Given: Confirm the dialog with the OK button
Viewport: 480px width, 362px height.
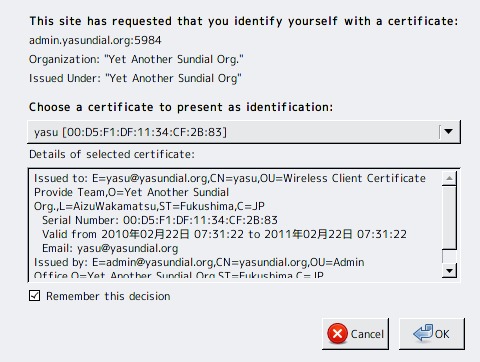Looking at the screenshot, I should click(x=432, y=334).
